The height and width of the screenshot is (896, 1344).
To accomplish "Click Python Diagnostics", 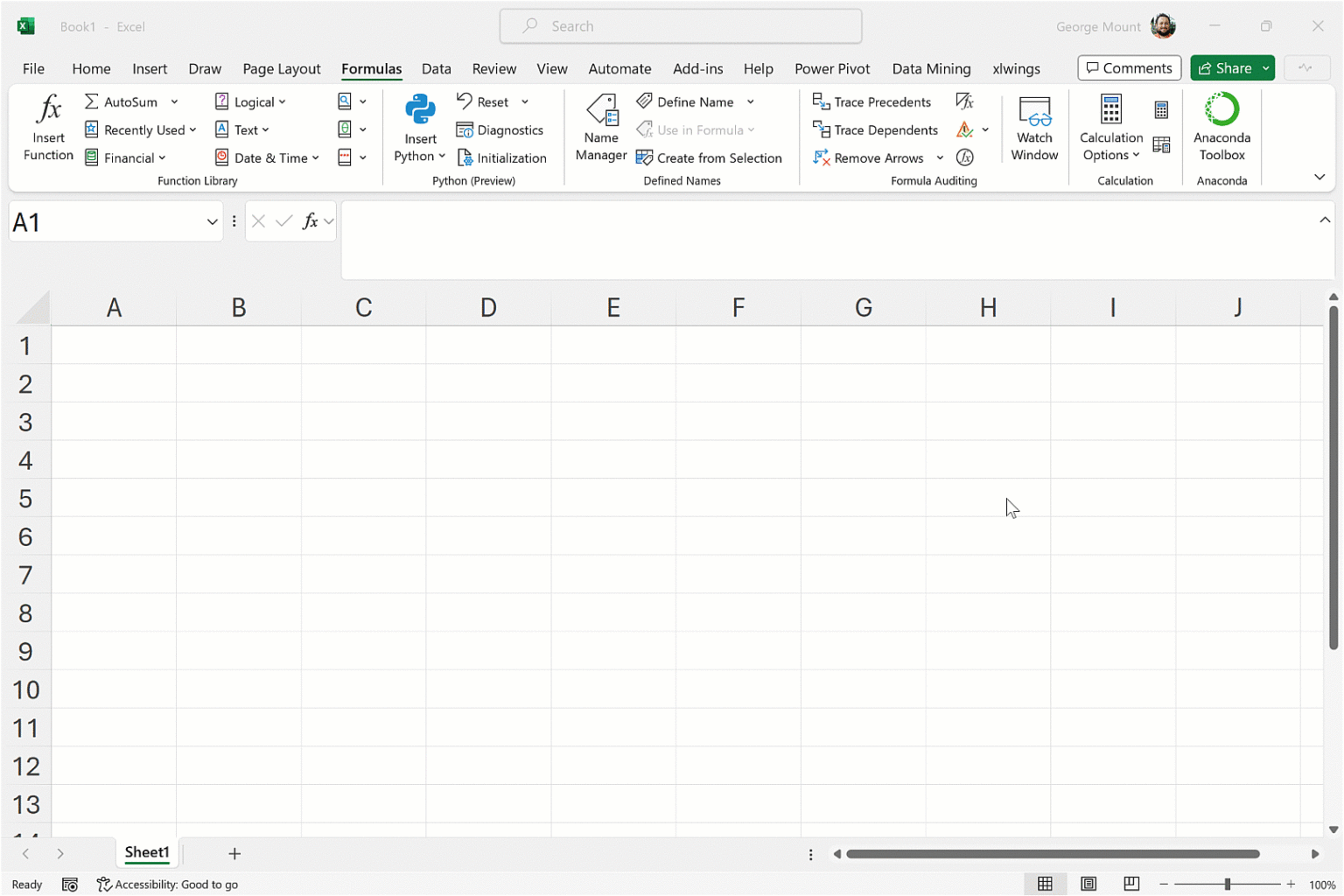I will pos(500,130).
